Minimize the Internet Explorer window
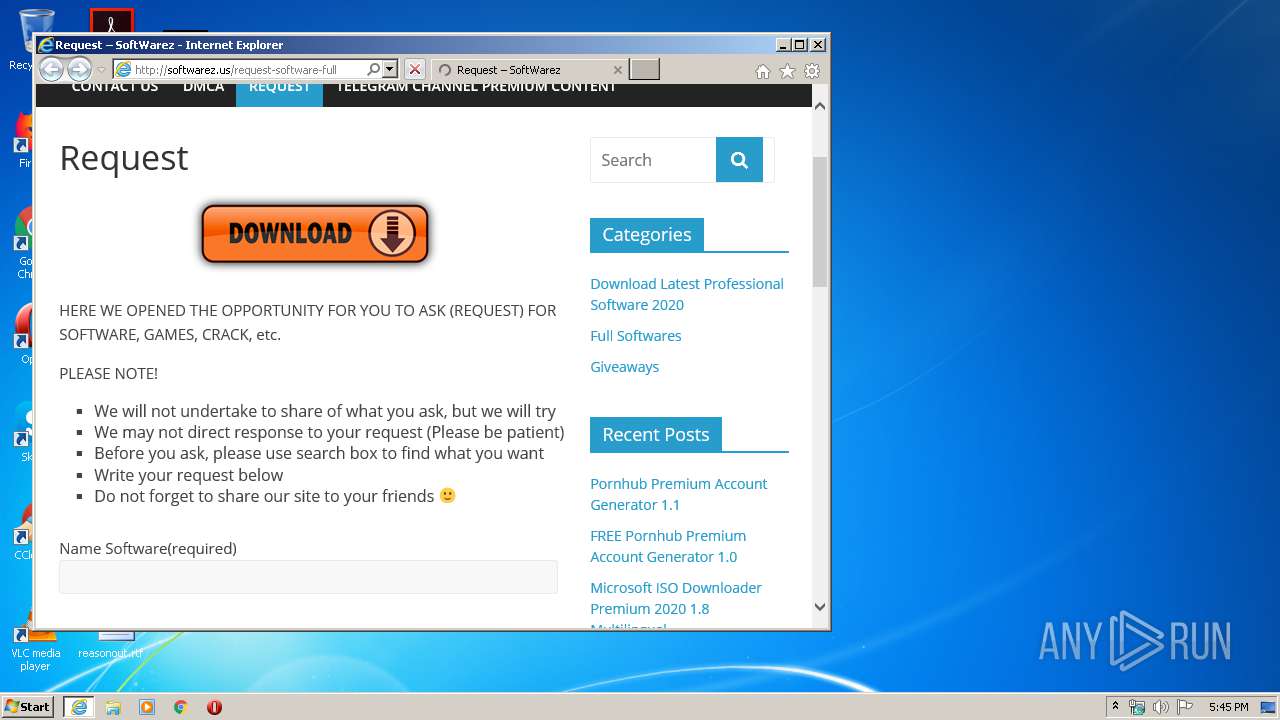This screenshot has height=720, width=1280. pyautogui.click(x=782, y=45)
